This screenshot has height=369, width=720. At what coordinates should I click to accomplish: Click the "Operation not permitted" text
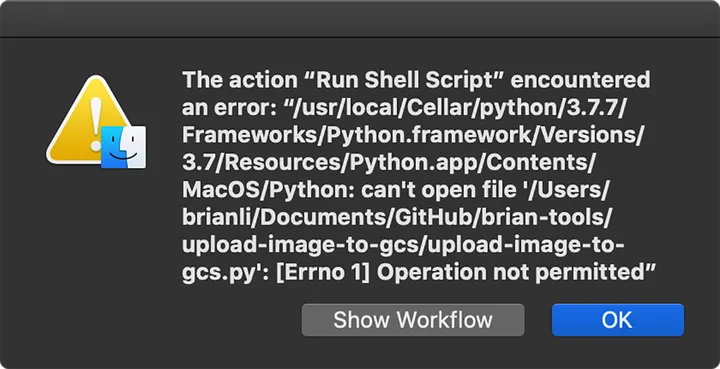[515, 273]
